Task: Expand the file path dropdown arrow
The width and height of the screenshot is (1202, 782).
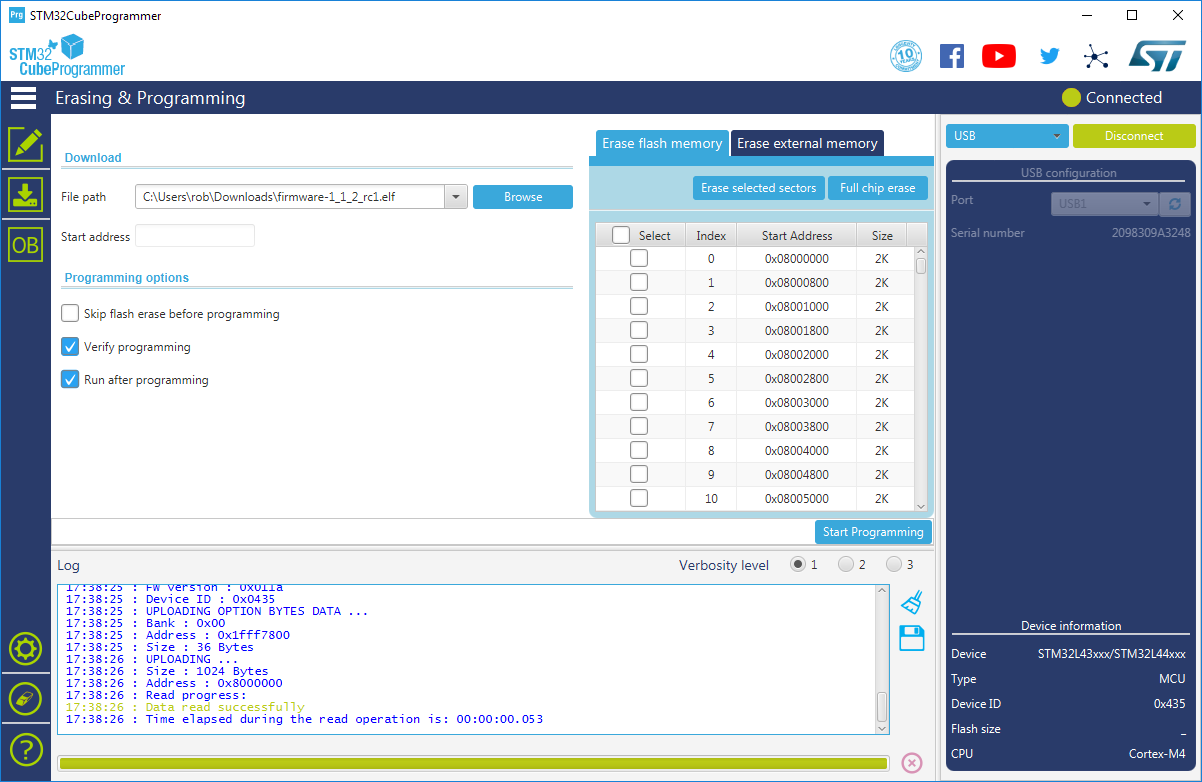Action: tap(457, 197)
